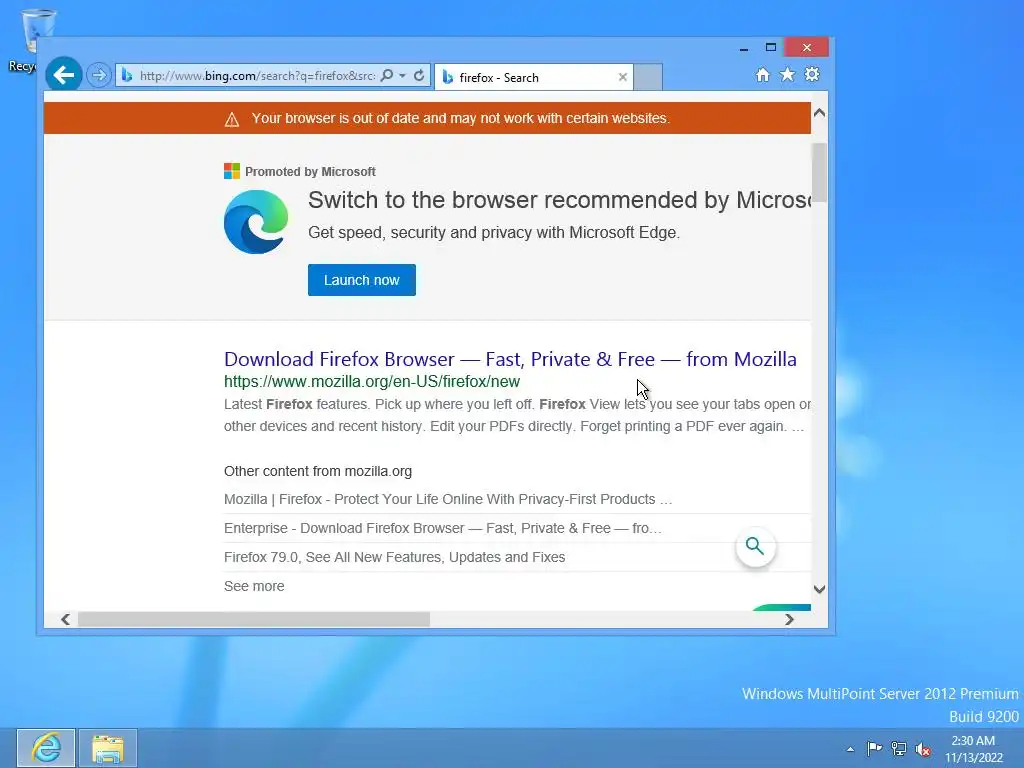Click the horizontal scrollbar right arrow
This screenshot has height=768, width=1024.
790,619
